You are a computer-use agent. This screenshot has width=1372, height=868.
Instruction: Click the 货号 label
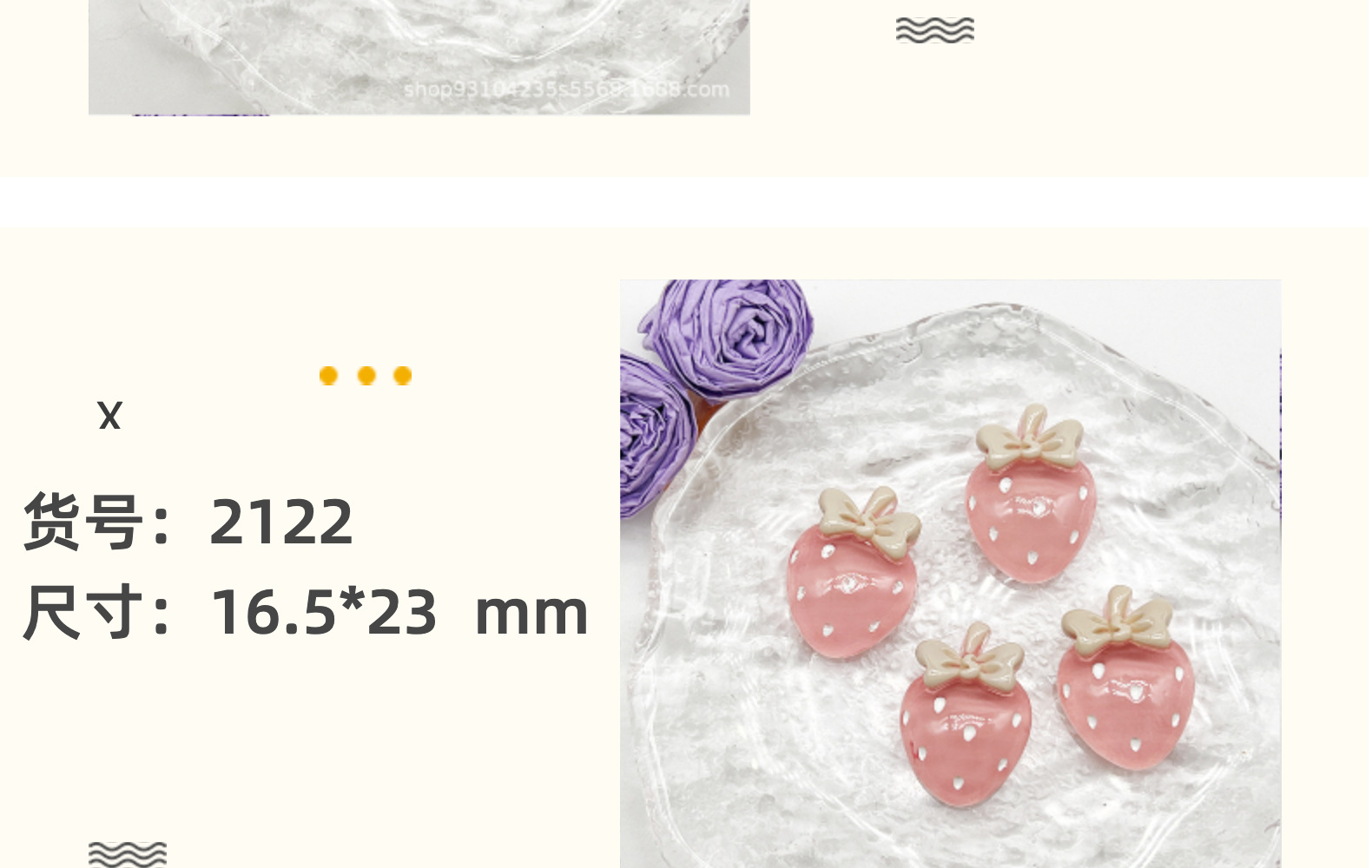pos(82,521)
